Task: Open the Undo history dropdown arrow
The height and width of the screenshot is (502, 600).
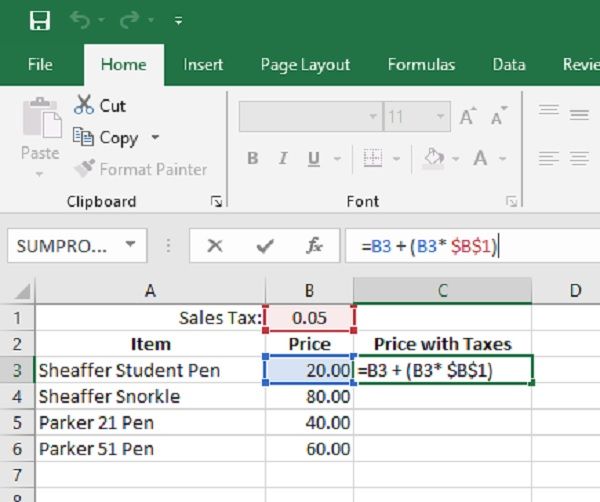Action: [x=102, y=20]
